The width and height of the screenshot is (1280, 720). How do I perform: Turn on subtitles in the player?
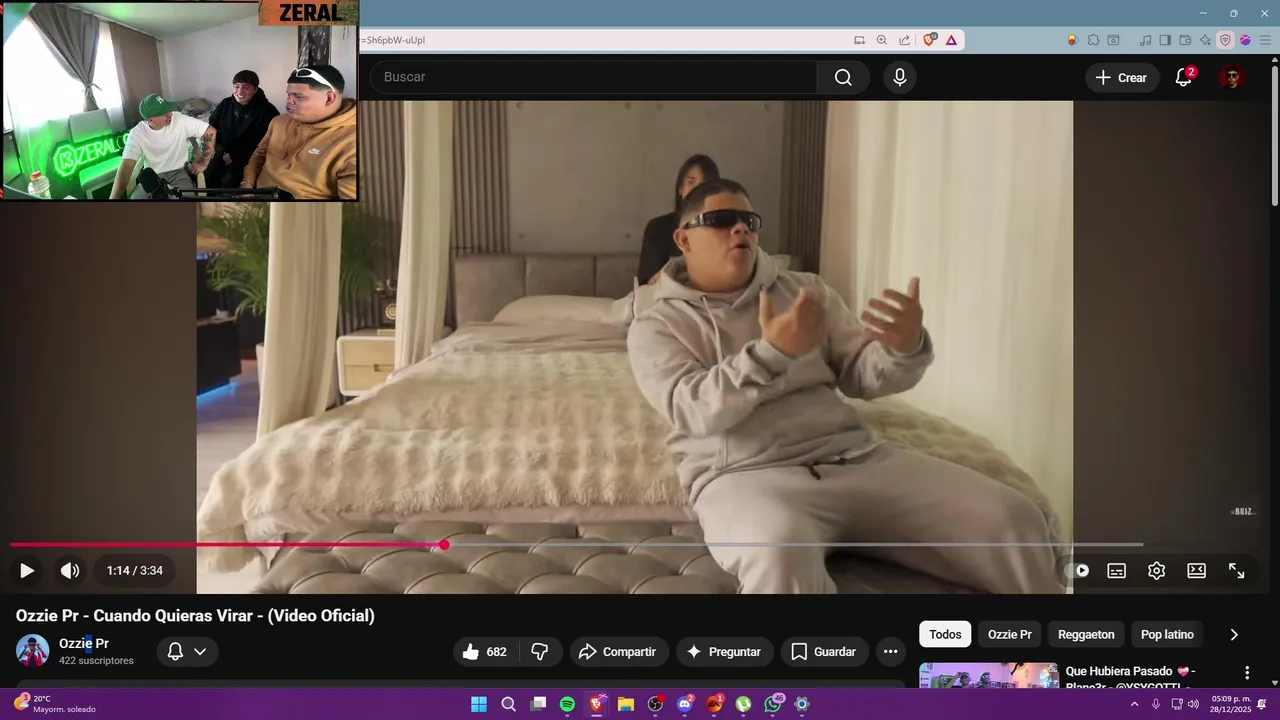(1117, 571)
